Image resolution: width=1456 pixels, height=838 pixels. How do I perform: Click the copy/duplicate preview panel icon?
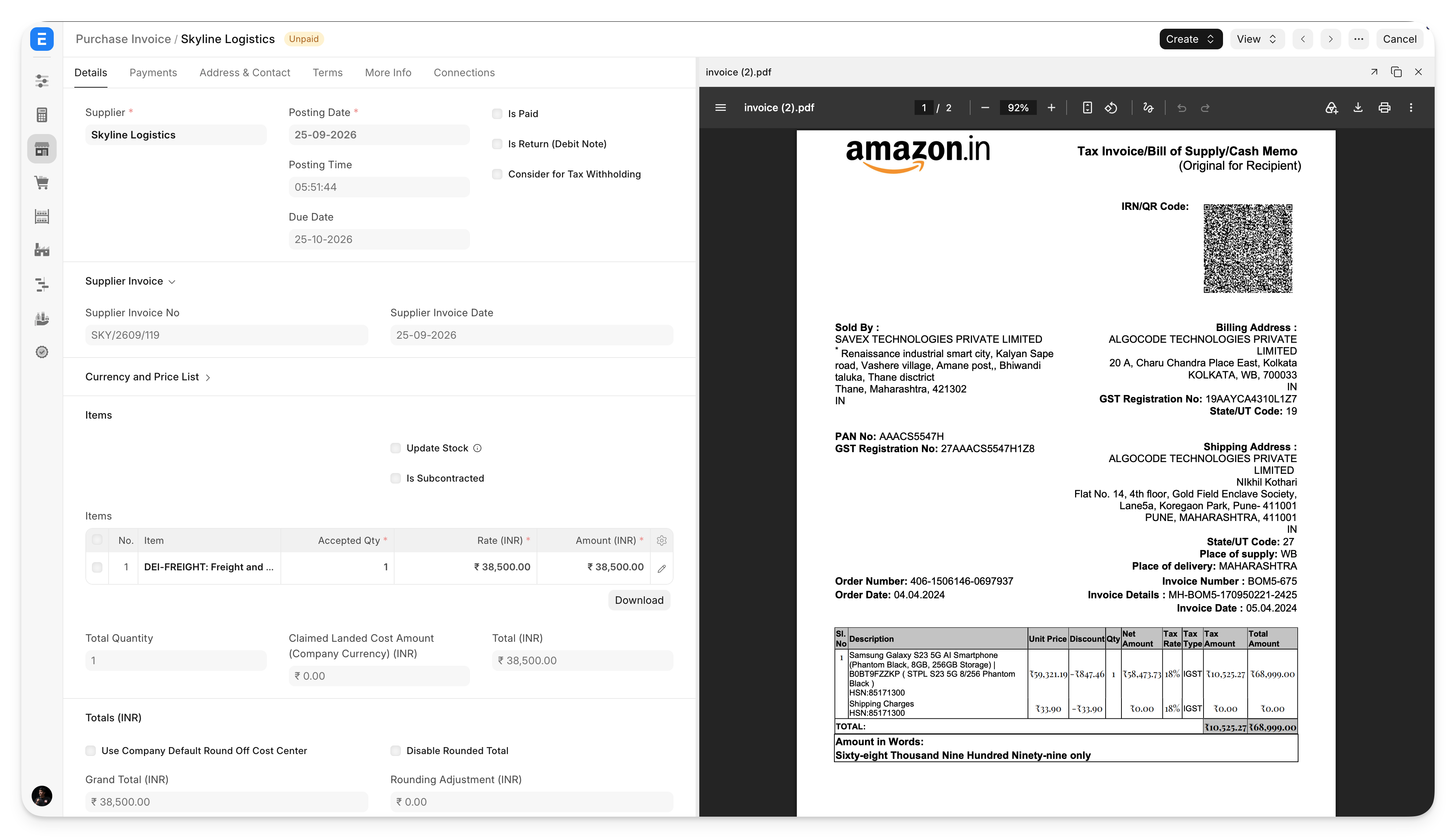click(1396, 72)
